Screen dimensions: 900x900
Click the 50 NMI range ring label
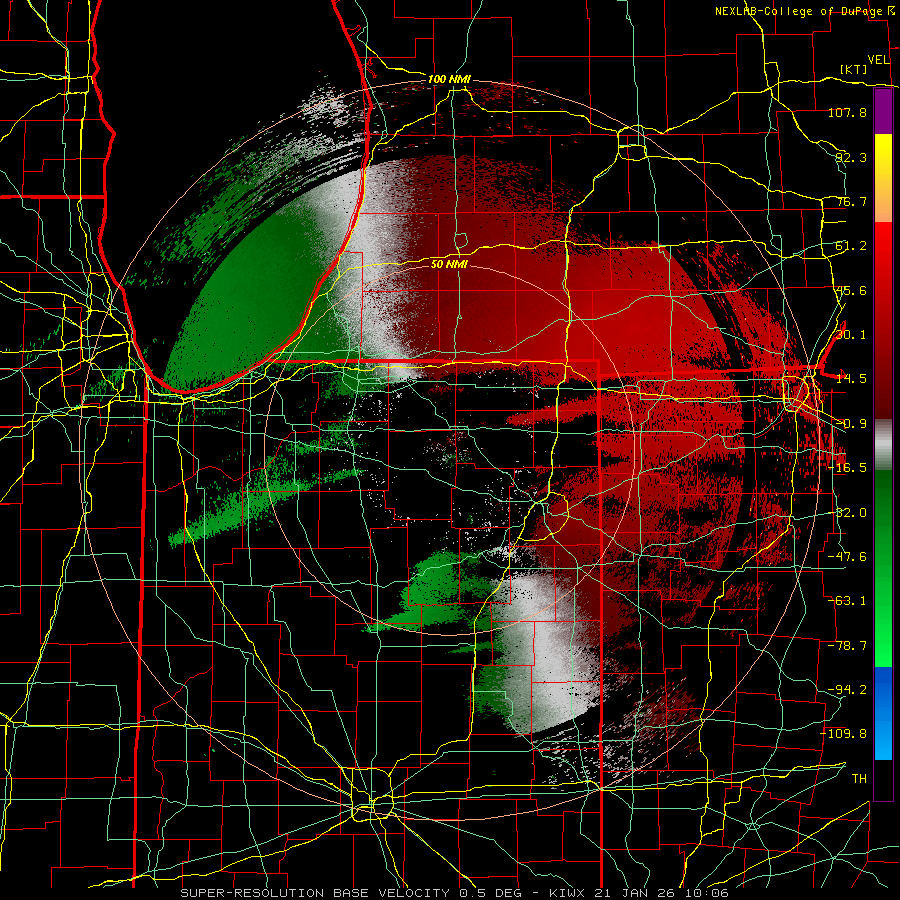click(x=449, y=265)
